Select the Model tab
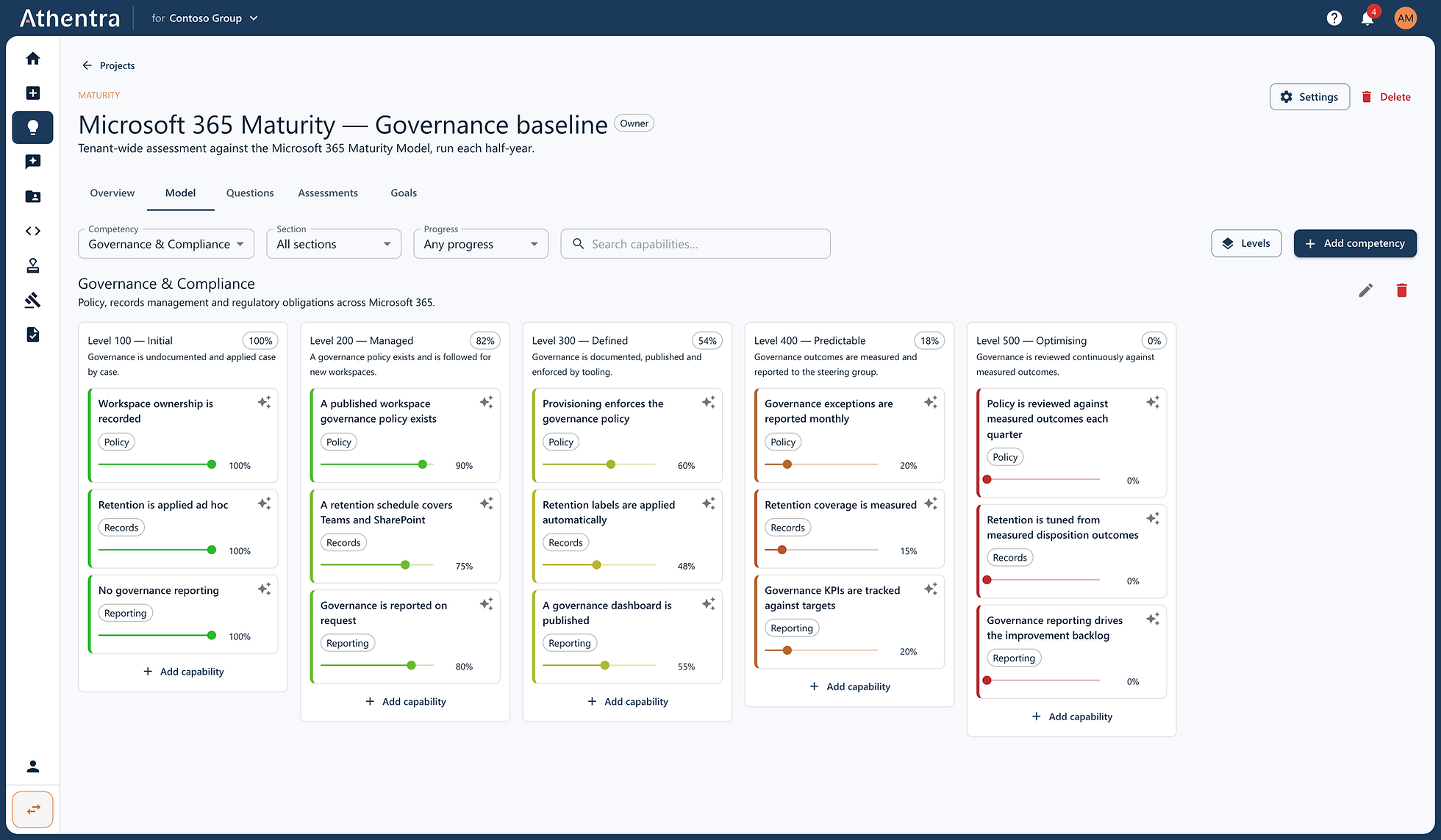This screenshot has height=840, width=1441. pyautogui.click(x=180, y=193)
